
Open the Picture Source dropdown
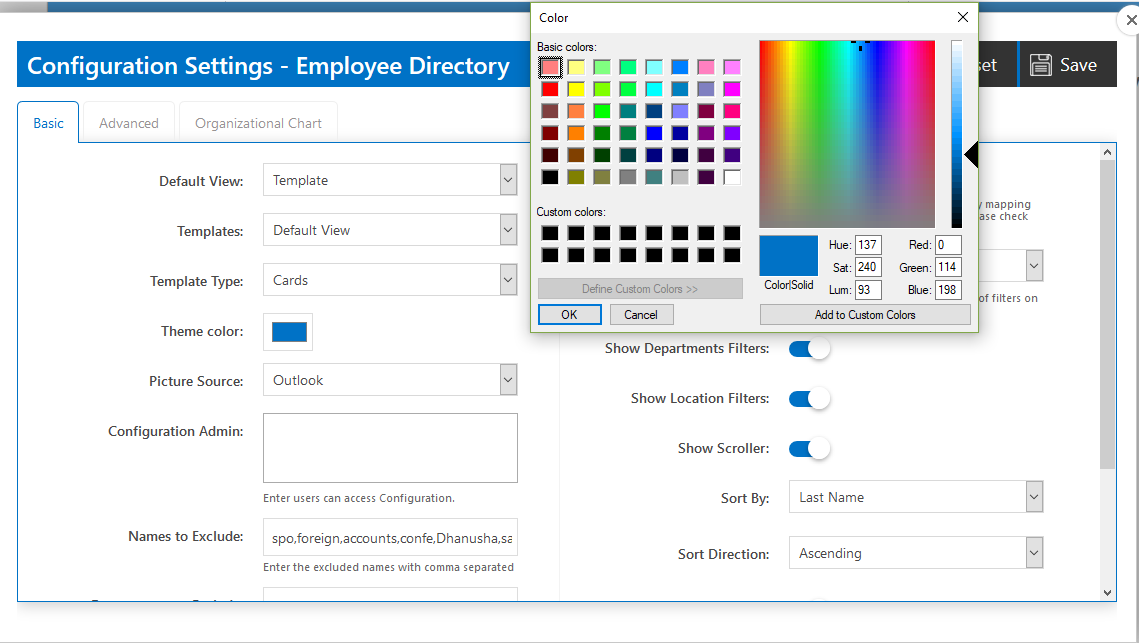click(508, 379)
